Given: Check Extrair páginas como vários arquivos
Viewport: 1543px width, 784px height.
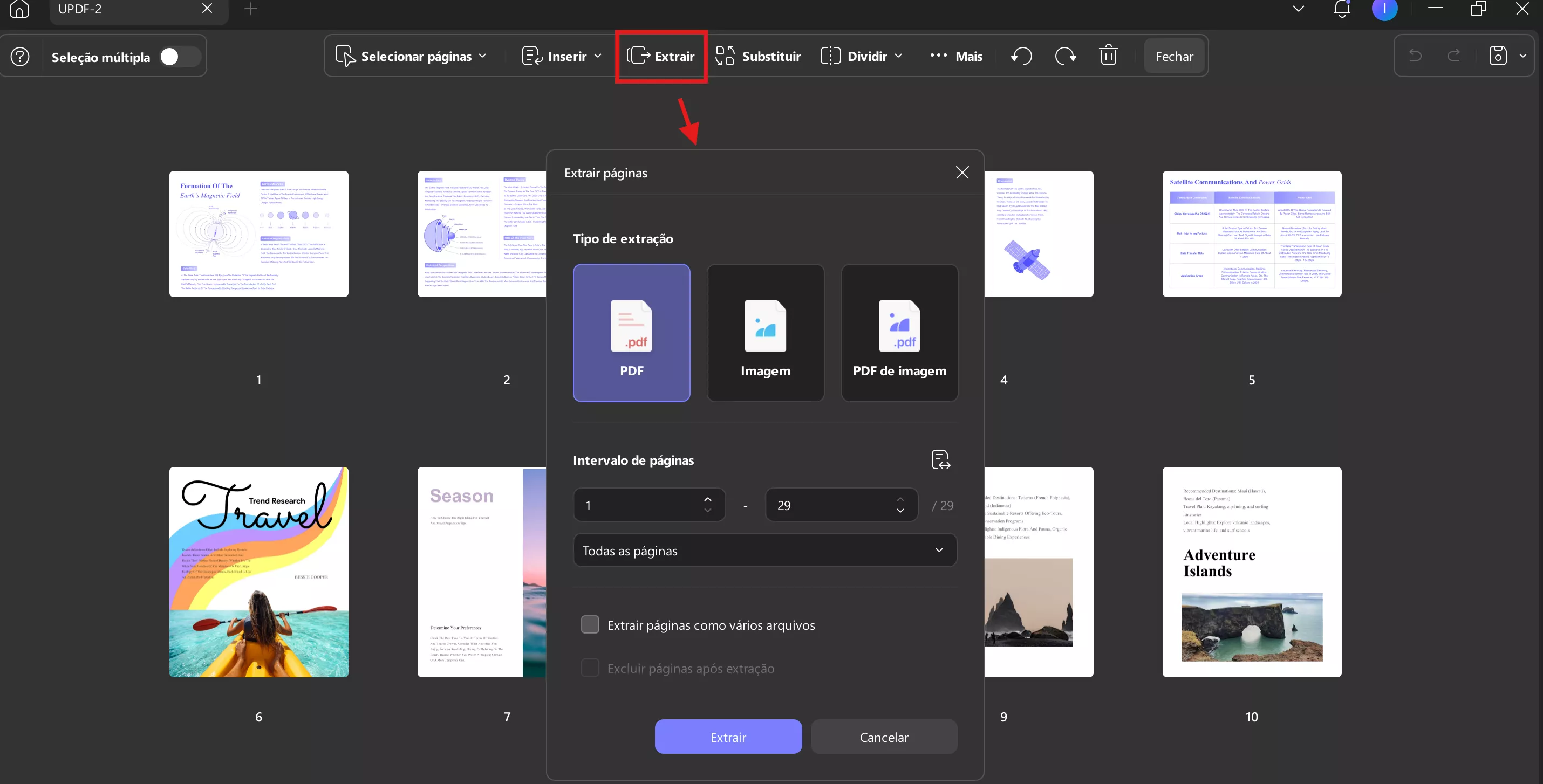Looking at the screenshot, I should (590, 625).
